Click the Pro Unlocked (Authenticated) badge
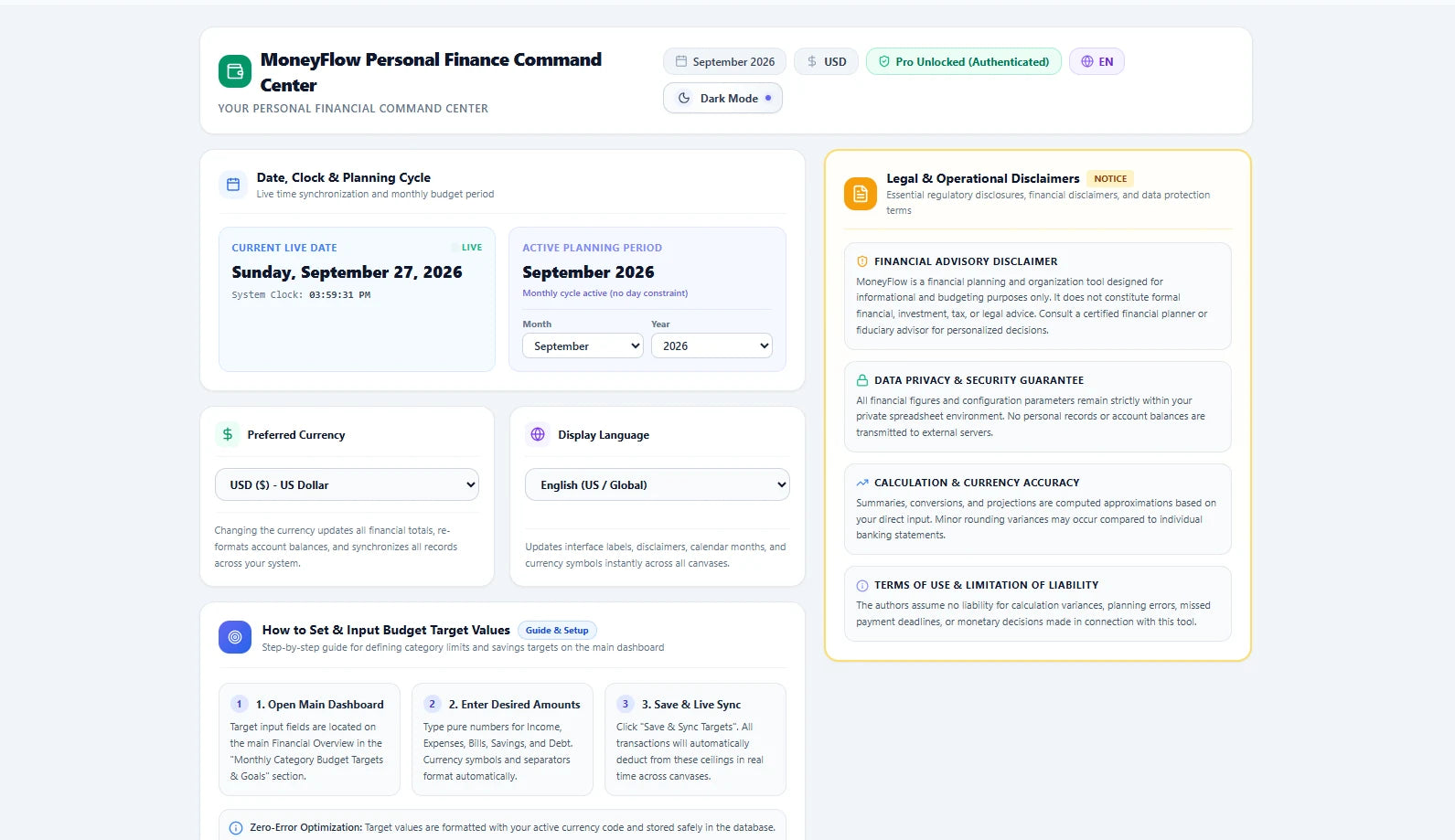Viewport: 1455px width, 840px height. (964, 61)
